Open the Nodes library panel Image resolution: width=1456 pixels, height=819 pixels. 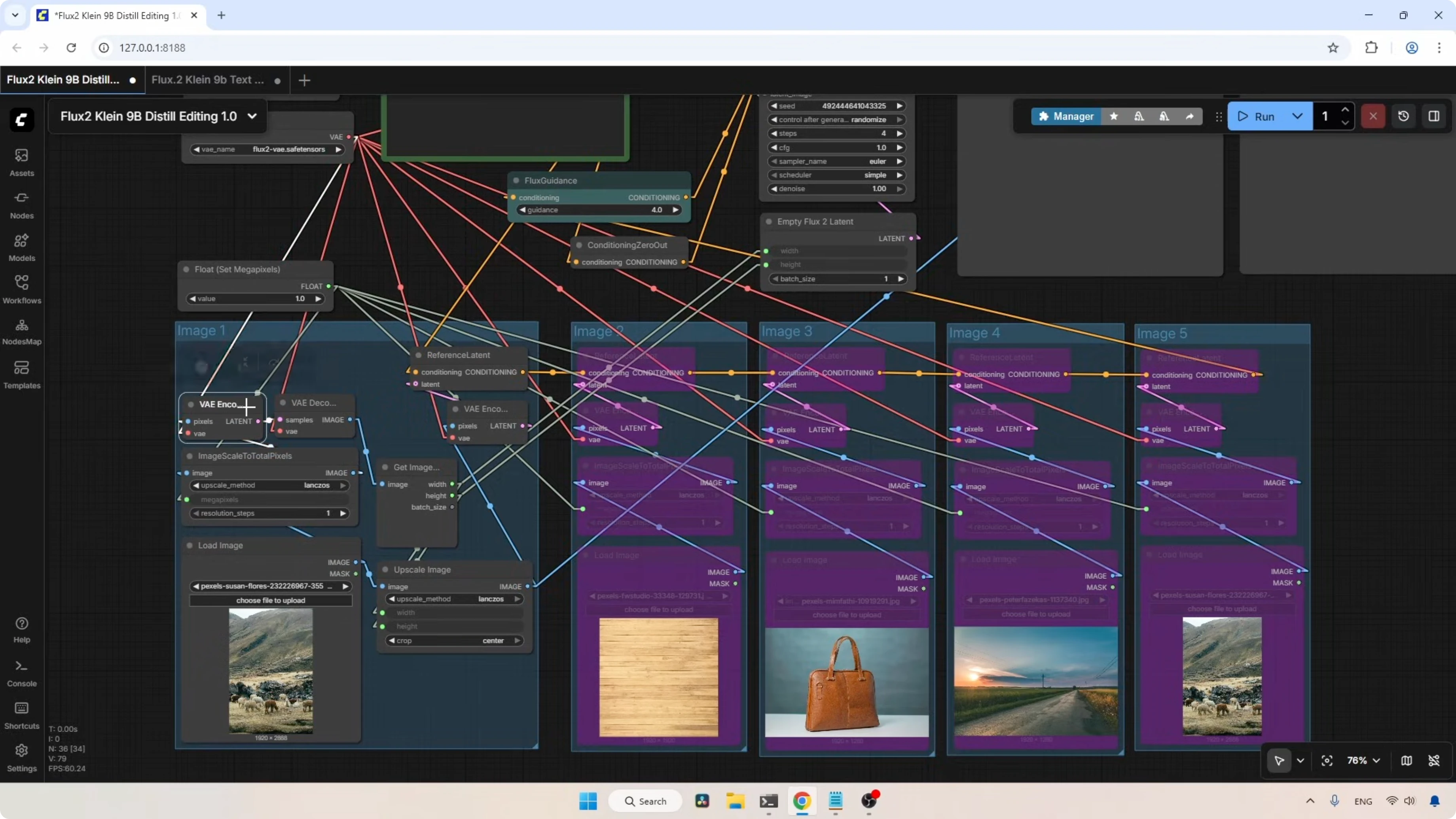tap(21, 204)
